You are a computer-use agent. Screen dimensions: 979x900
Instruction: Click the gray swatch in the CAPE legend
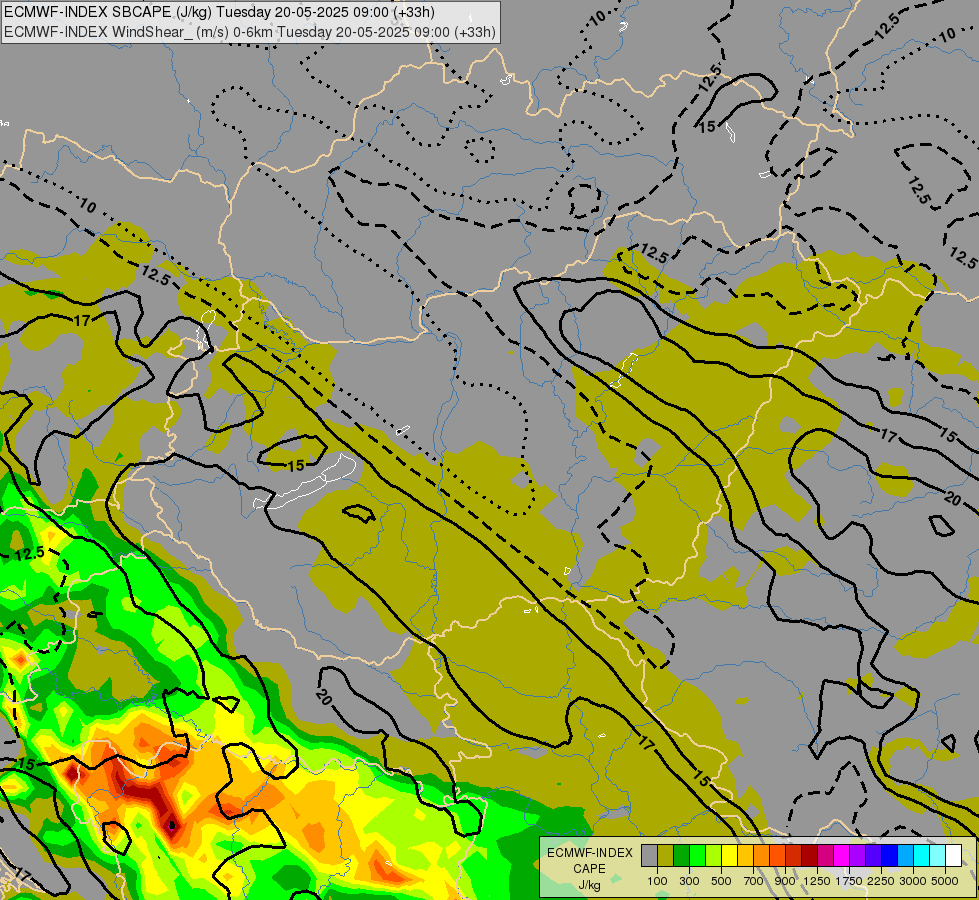(x=649, y=855)
